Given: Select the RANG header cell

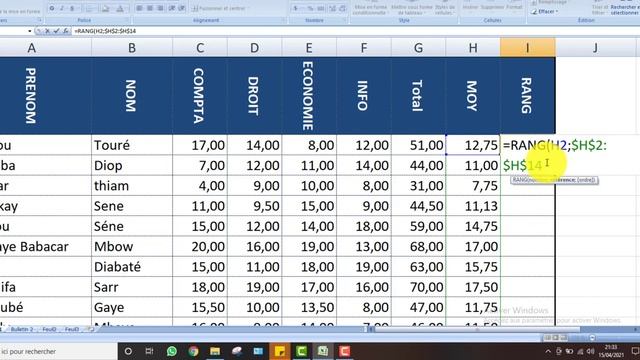Looking at the screenshot, I should (527, 96).
